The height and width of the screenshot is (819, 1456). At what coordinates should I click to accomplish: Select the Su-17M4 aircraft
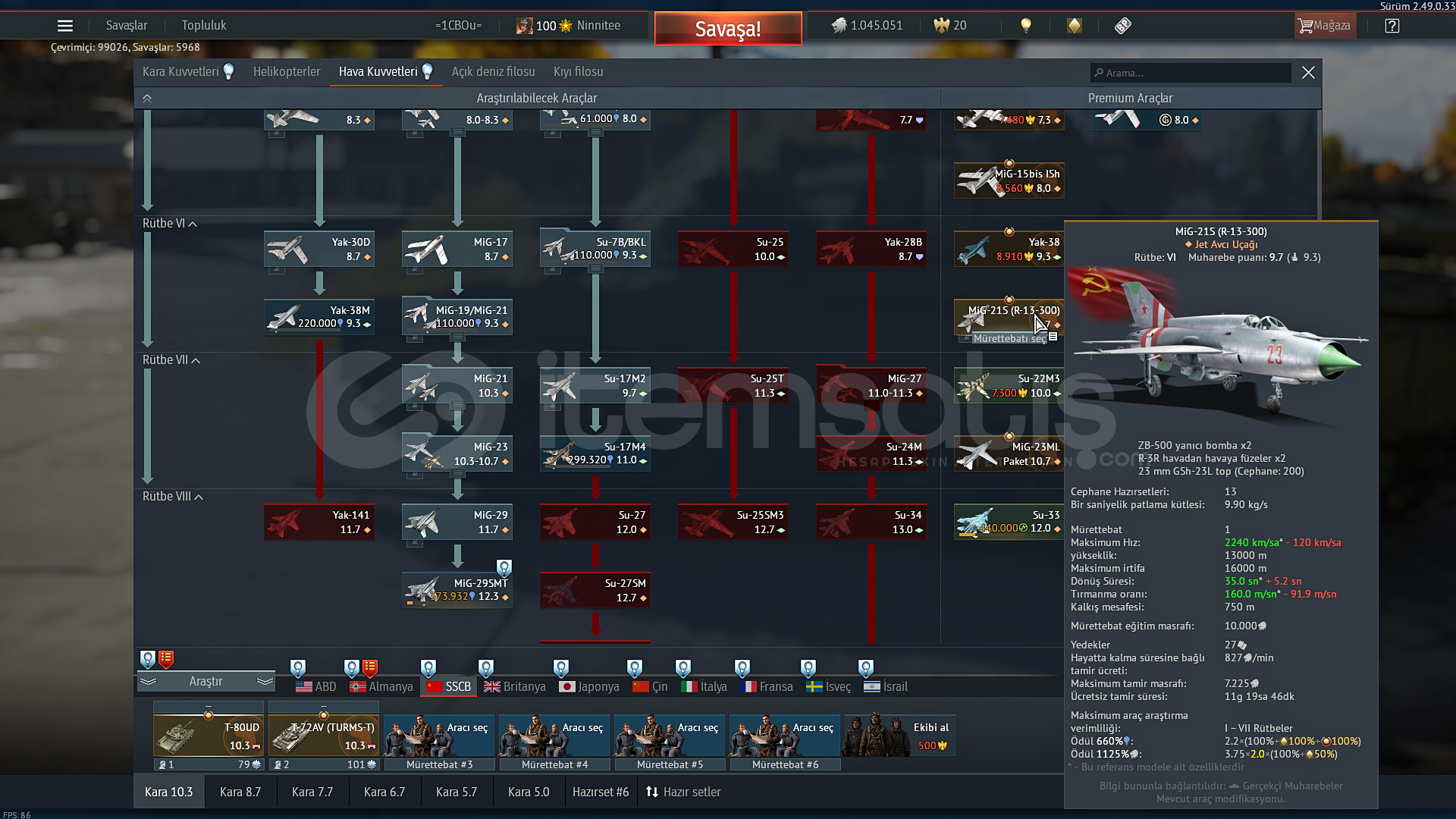[595, 454]
